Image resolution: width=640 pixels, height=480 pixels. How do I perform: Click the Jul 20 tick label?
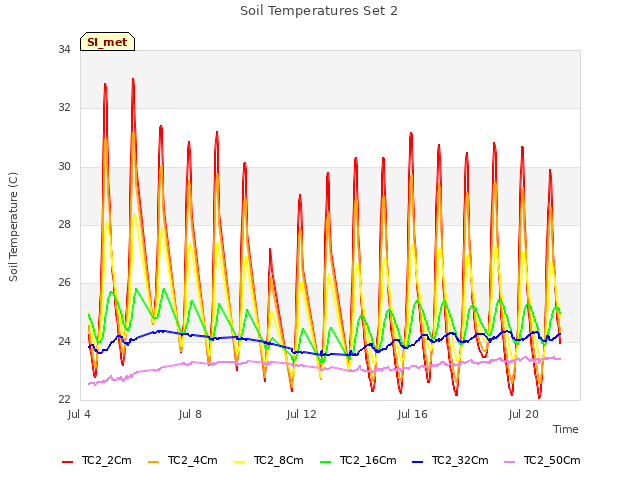click(524, 414)
